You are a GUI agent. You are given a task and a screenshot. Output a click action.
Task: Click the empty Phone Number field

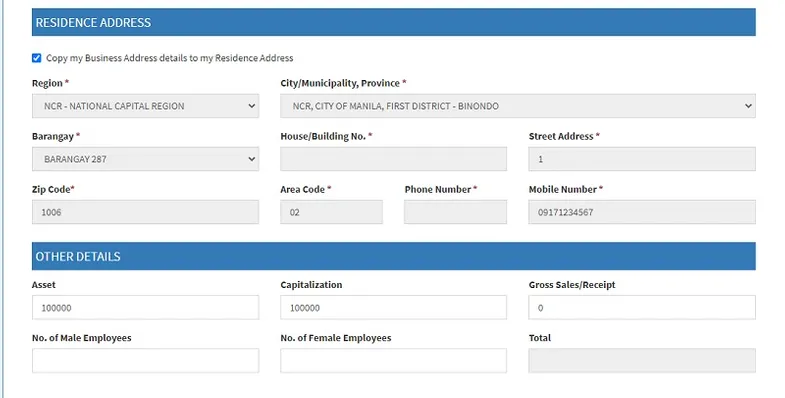(x=456, y=212)
